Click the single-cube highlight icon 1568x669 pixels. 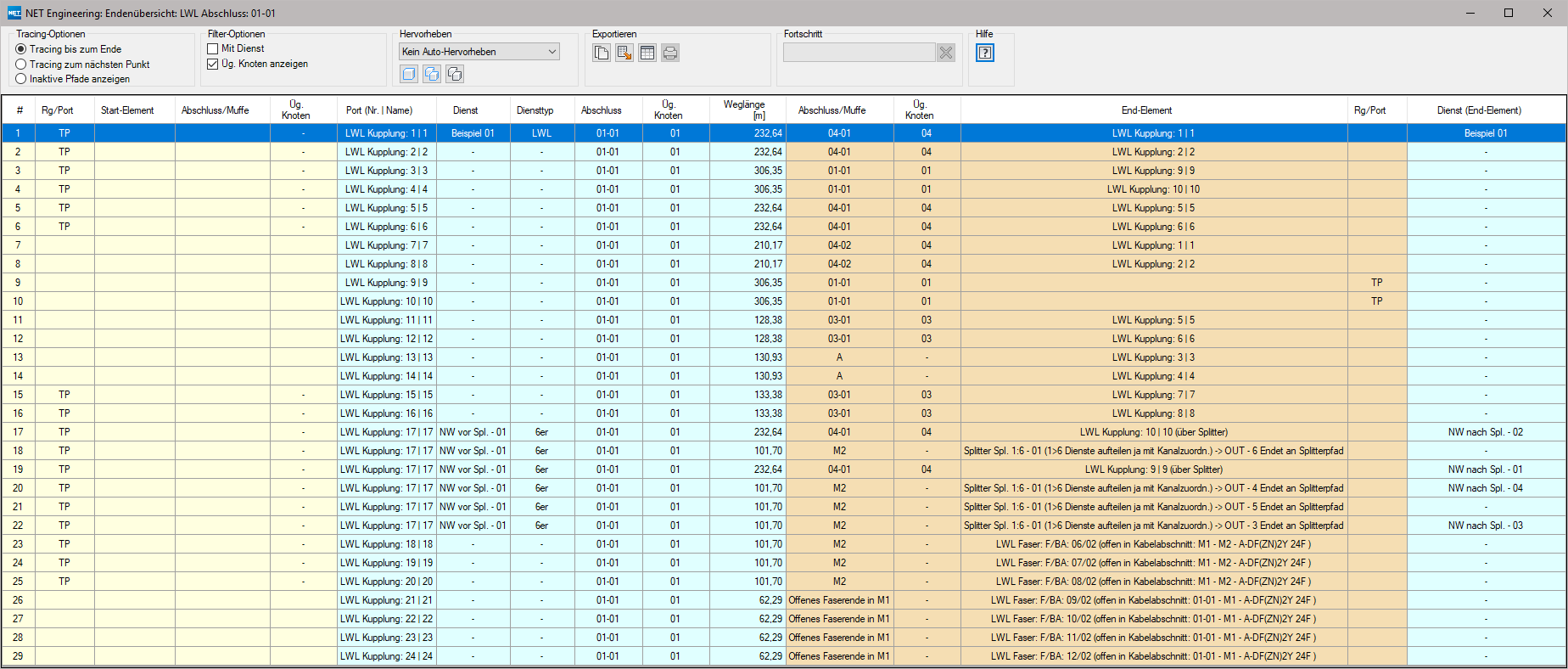coord(409,74)
